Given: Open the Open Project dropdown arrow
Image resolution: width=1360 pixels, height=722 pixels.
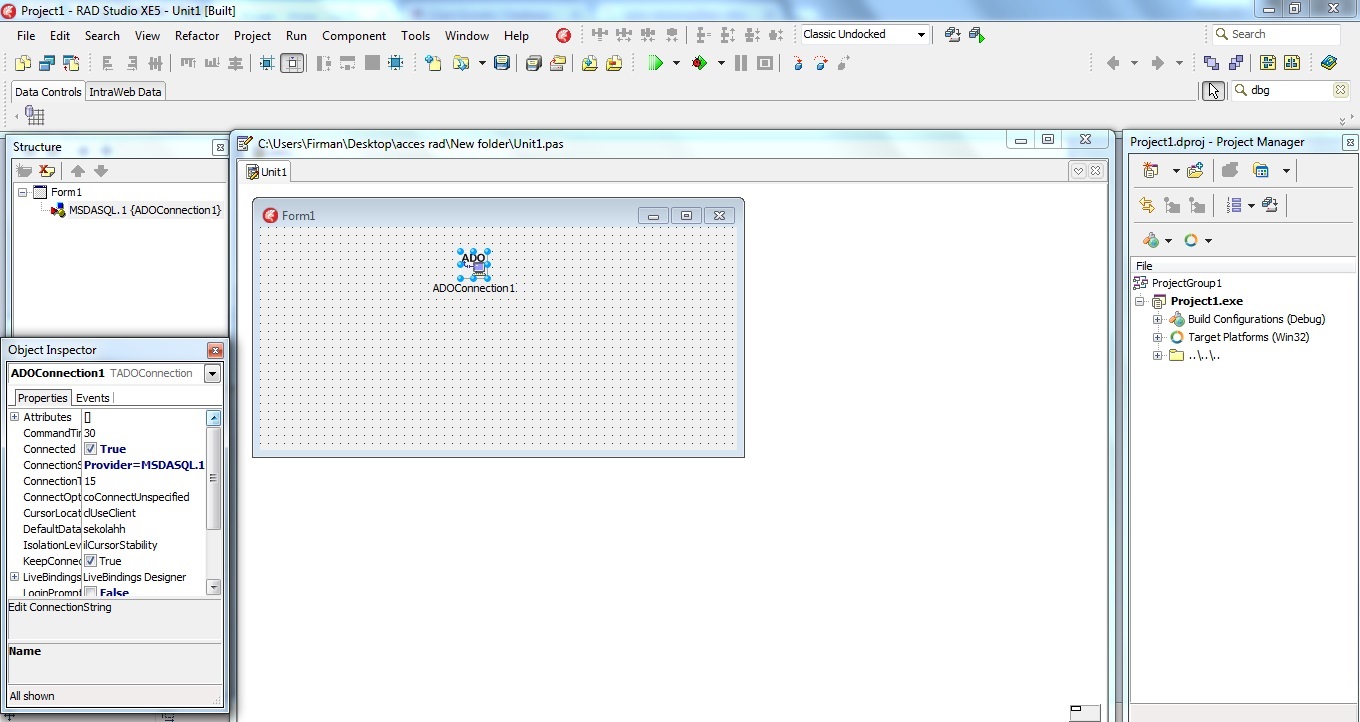Looking at the screenshot, I should coord(482,63).
